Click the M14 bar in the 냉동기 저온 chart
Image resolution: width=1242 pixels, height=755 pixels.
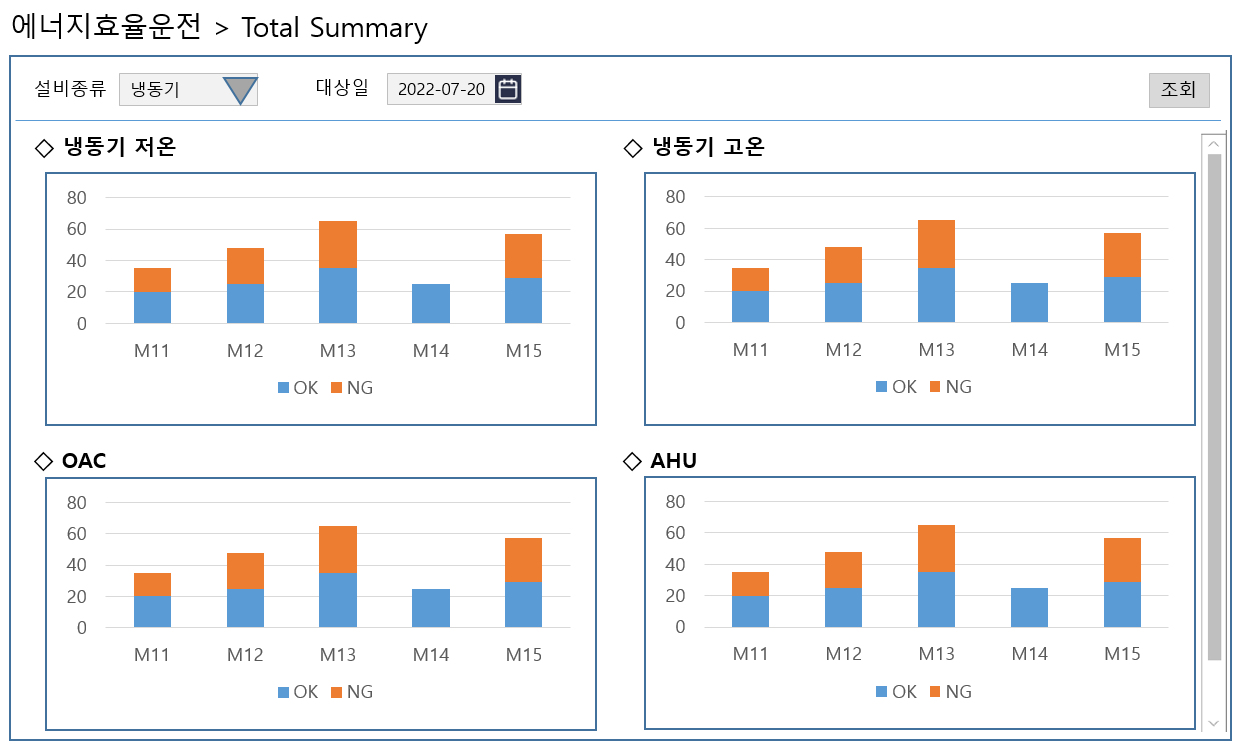pos(431,304)
